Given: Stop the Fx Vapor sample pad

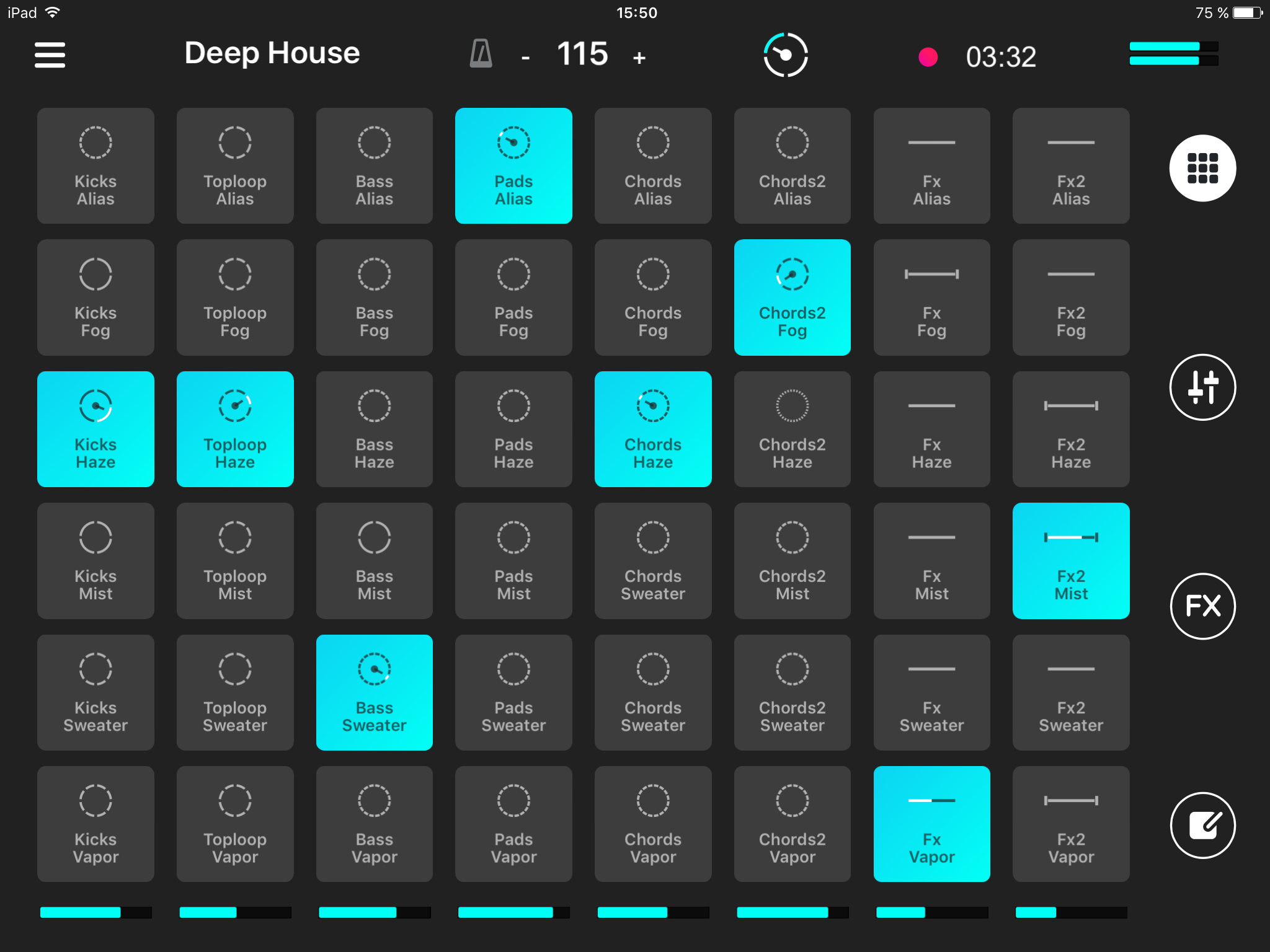Looking at the screenshot, I should point(931,824).
